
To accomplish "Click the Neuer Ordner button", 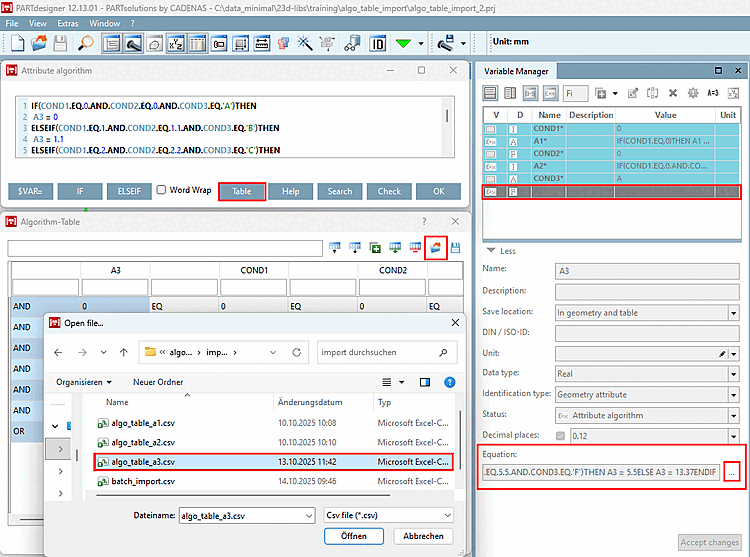I will 158,382.
